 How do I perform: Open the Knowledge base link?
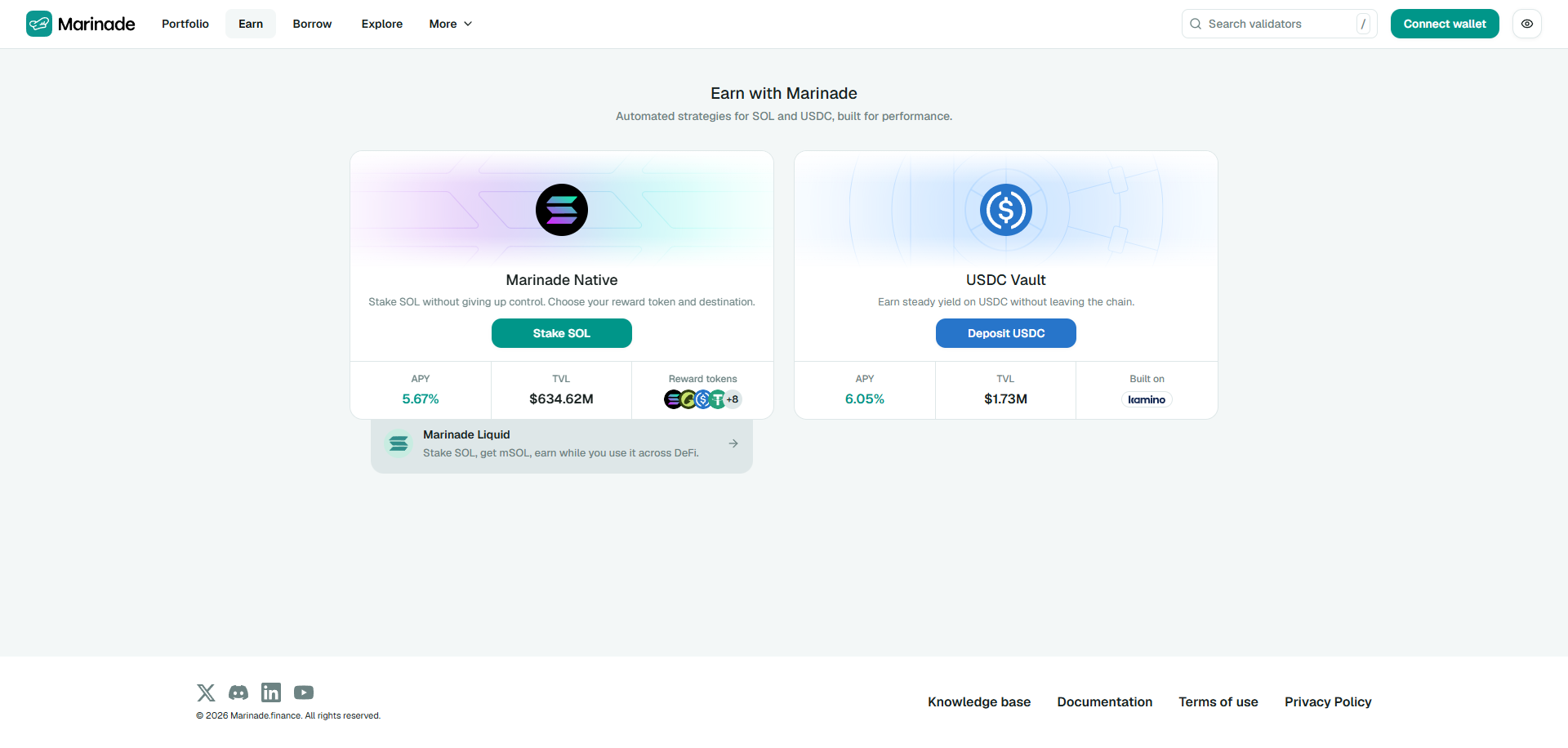(979, 702)
